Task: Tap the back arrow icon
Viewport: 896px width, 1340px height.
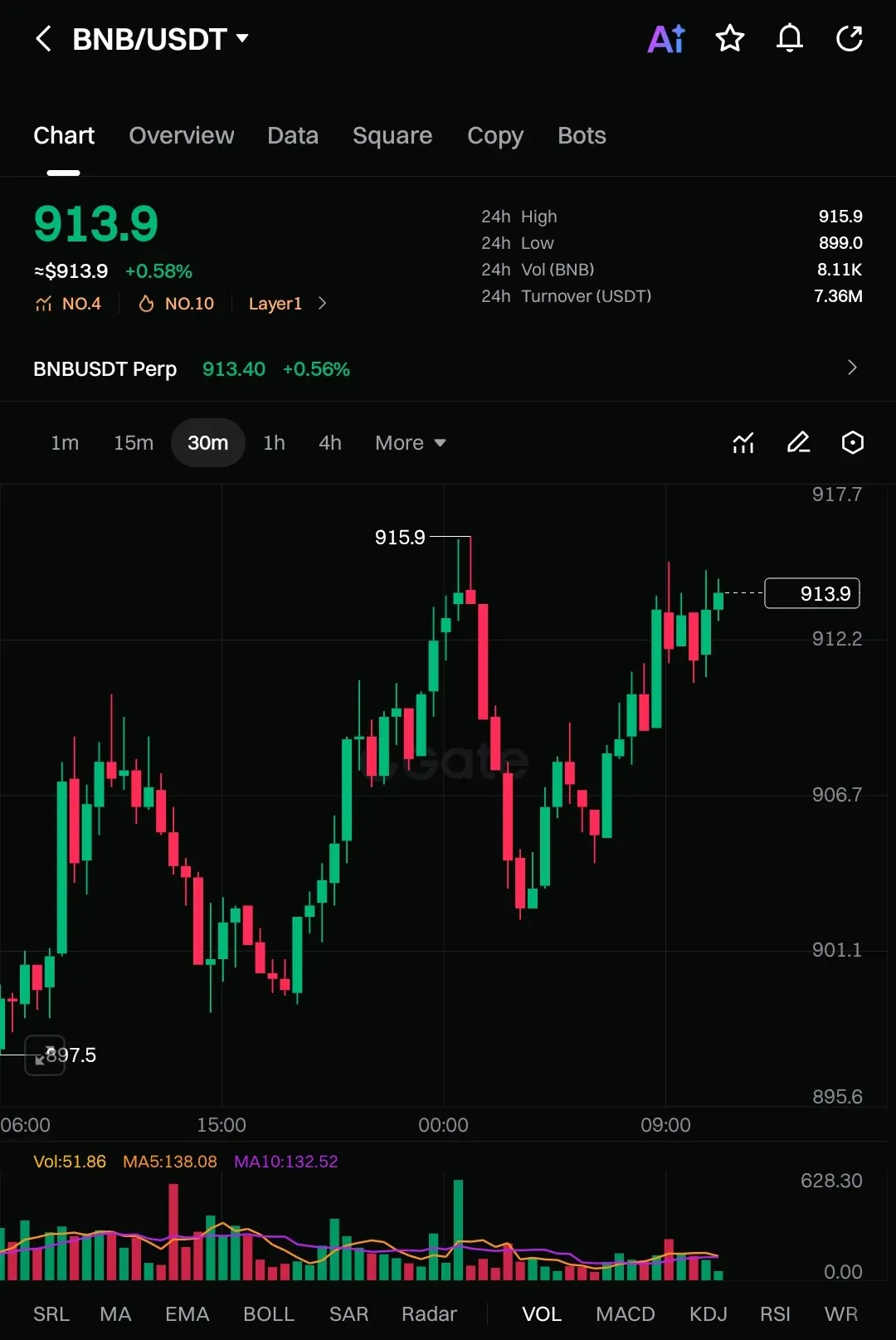Action: (44, 39)
